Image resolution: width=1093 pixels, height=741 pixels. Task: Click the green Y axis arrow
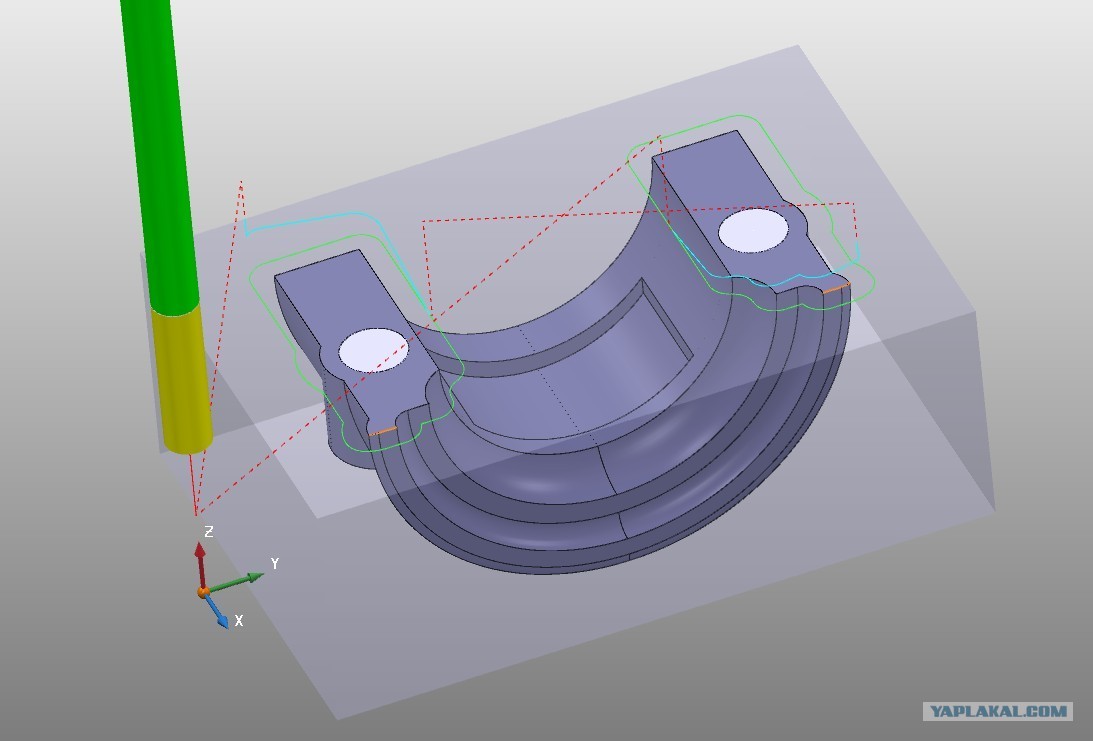click(236, 582)
